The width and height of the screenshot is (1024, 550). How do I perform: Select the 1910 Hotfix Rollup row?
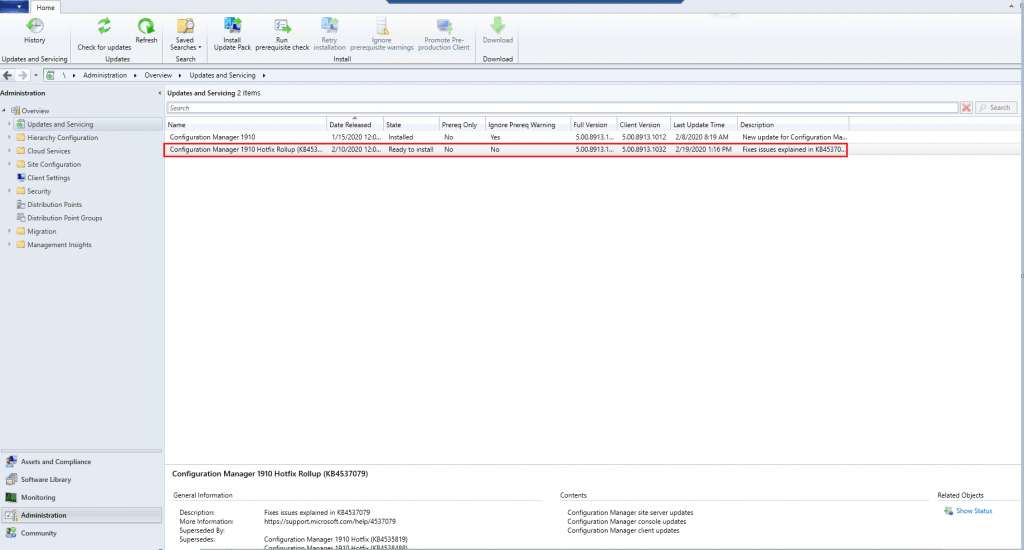506,150
